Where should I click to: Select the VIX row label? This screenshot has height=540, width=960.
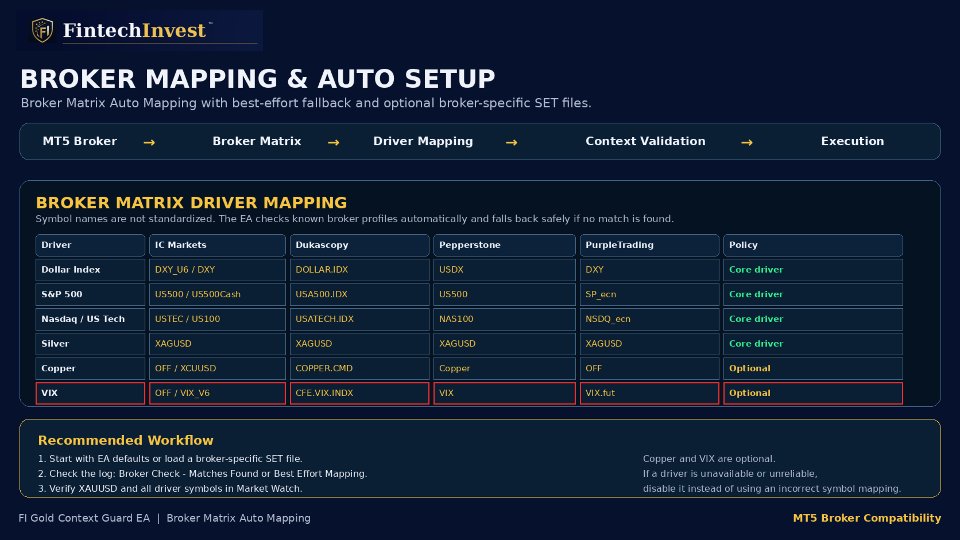pyautogui.click(x=90, y=393)
